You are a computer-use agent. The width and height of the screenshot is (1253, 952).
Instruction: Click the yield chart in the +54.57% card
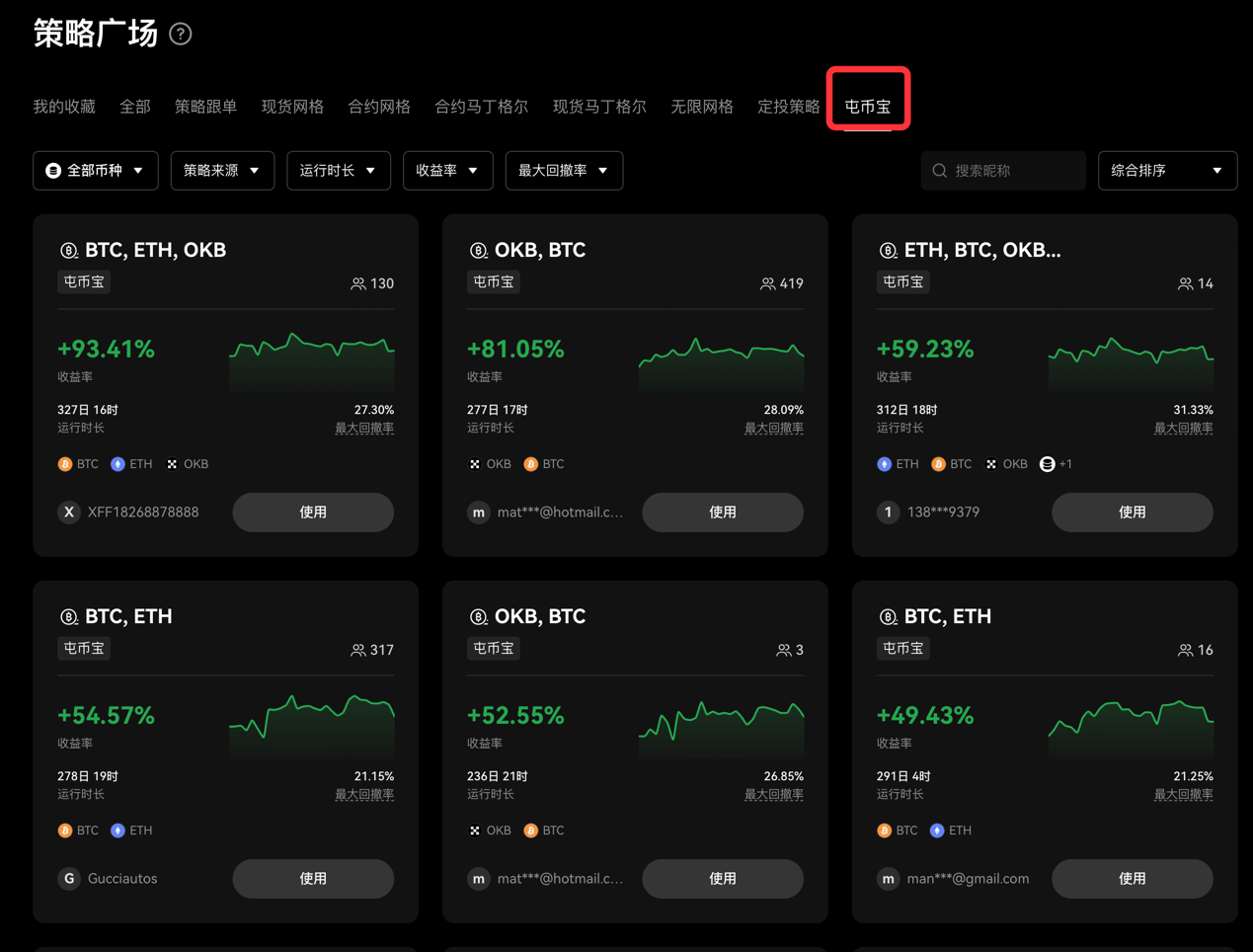pos(312,727)
